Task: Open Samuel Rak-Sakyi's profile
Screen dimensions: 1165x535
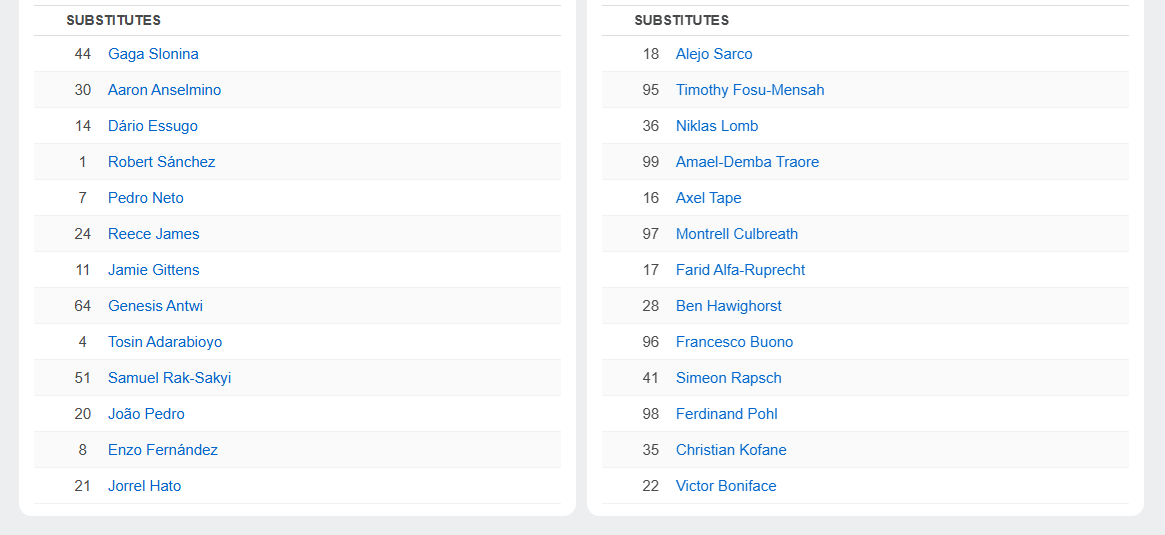Action: 169,377
